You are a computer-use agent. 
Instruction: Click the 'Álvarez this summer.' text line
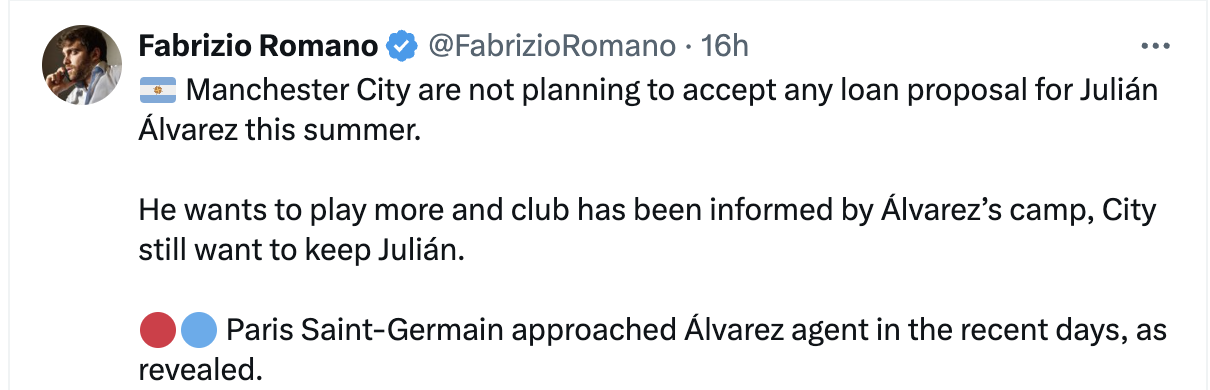click(x=275, y=132)
